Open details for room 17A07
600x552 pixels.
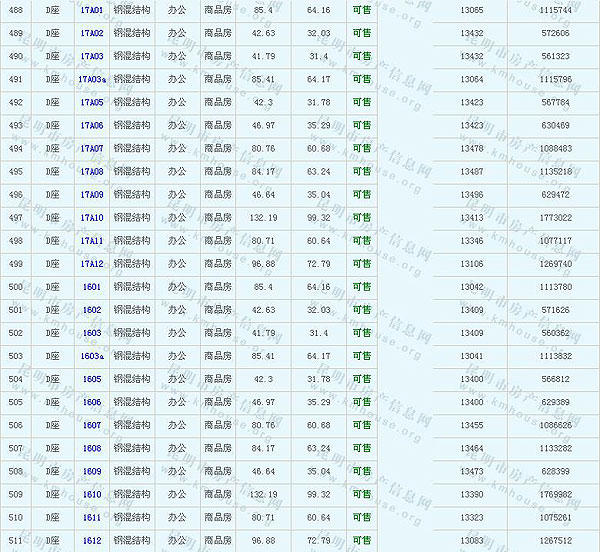pyautogui.click(x=92, y=148)
